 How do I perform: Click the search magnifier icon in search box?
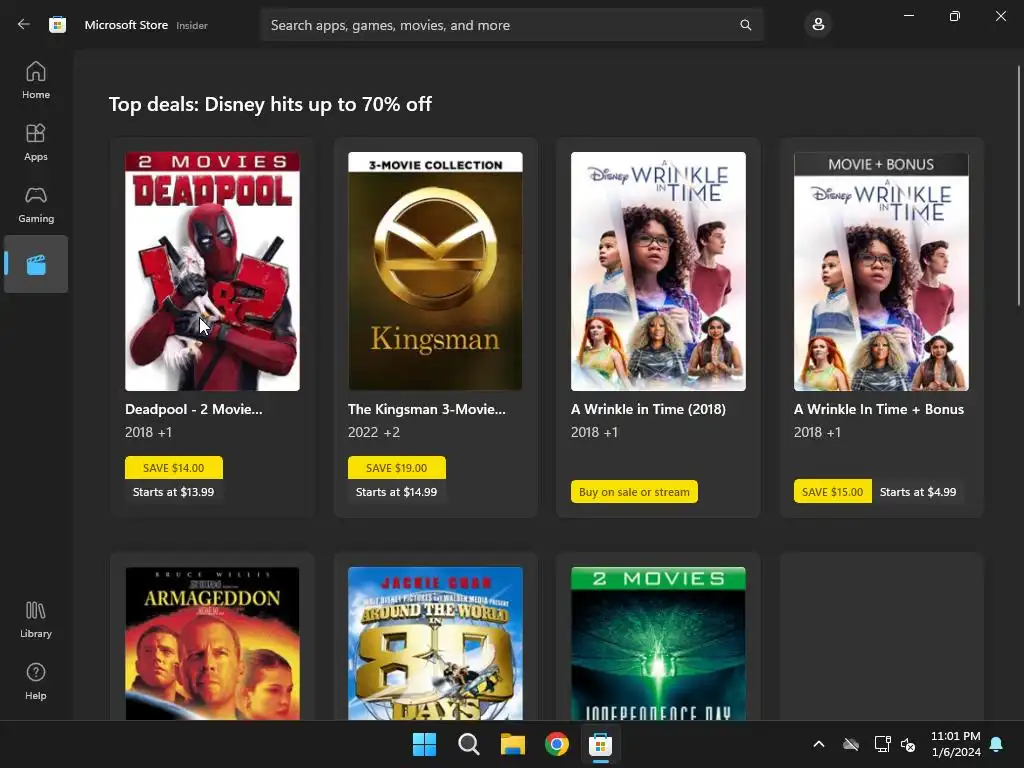pyautogui.click(x=745, y=25)
